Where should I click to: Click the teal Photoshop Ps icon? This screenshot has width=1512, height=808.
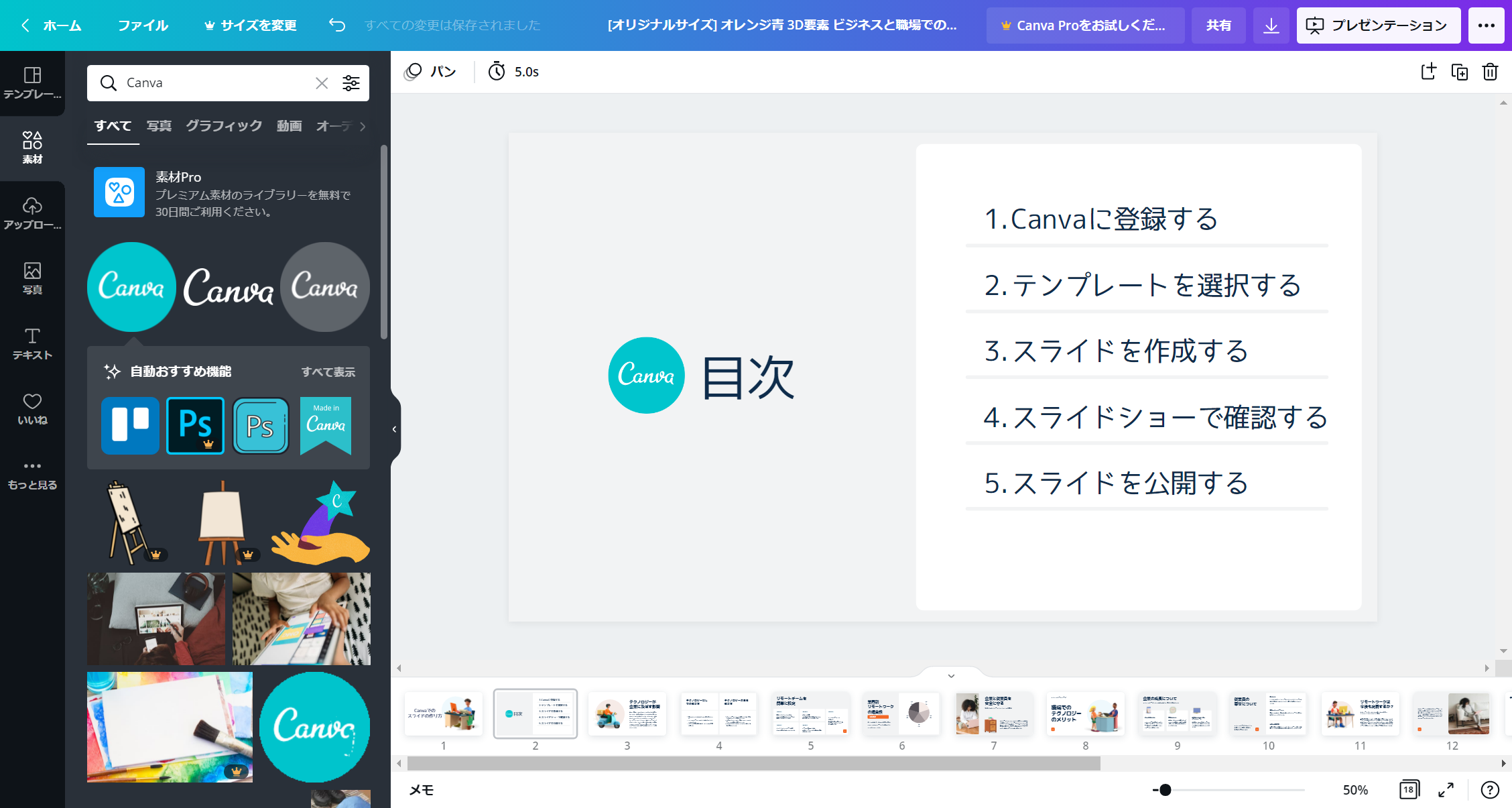click(x=260, y=426)
